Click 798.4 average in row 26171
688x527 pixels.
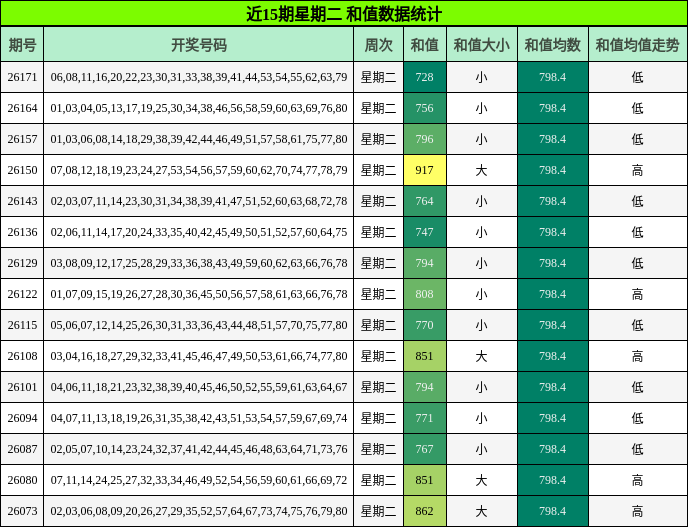(x=552, y=77)
